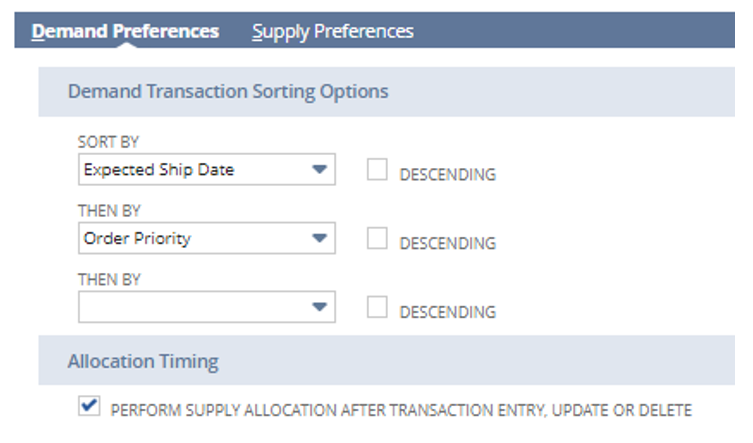Open the Supply Preferences tab

tap(332, 31)
